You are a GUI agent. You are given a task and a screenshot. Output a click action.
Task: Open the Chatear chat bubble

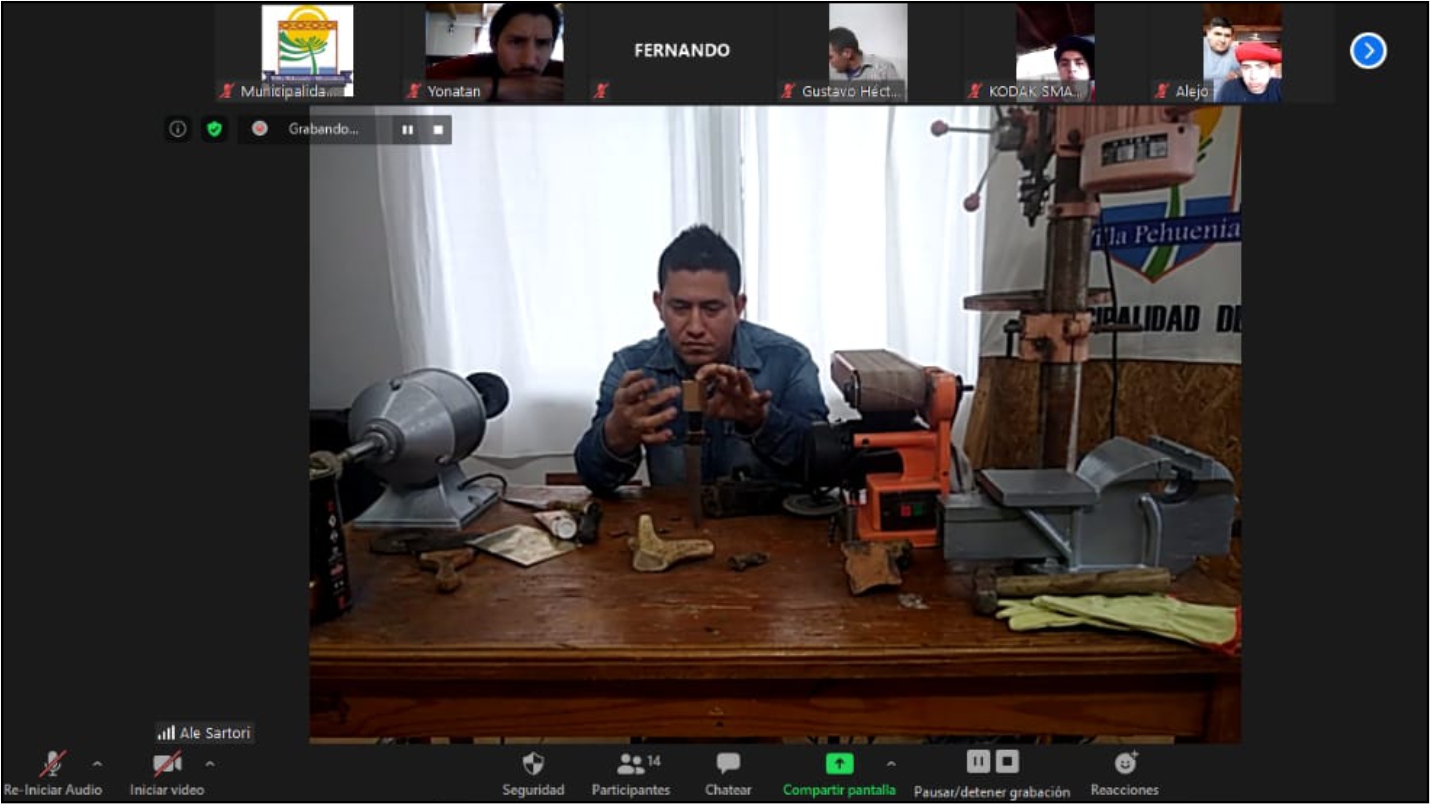(x=728, y=765)
